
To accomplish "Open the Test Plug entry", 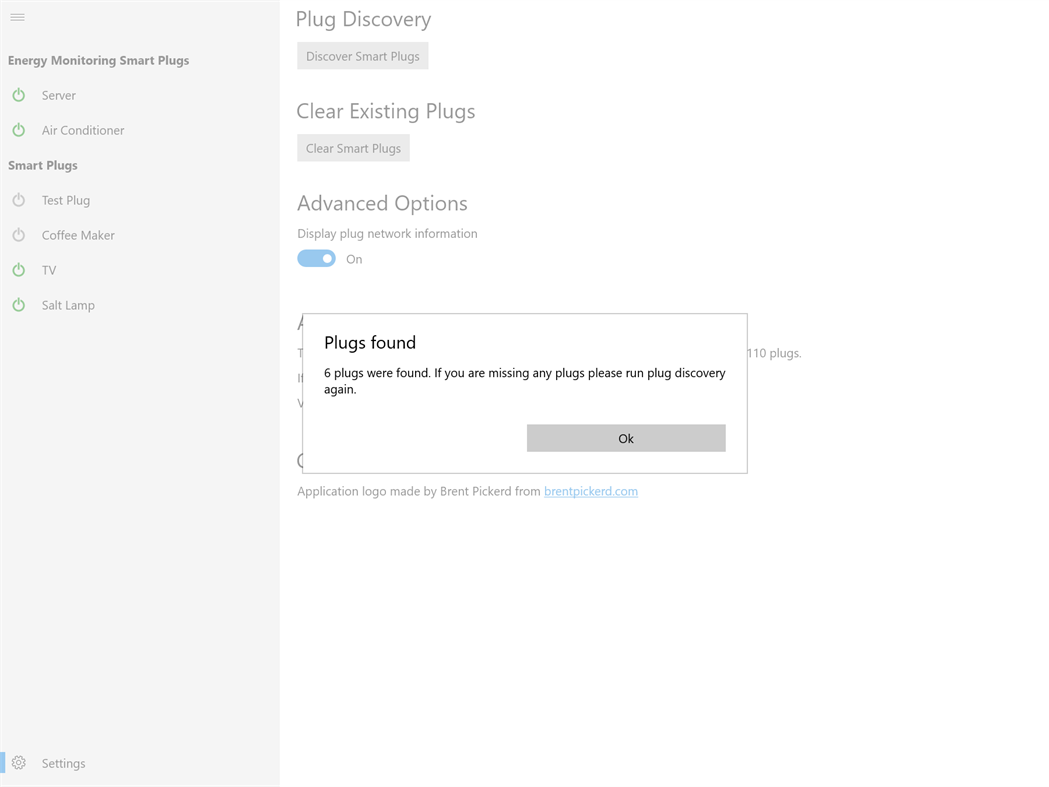I will click(x=66, y=200).
